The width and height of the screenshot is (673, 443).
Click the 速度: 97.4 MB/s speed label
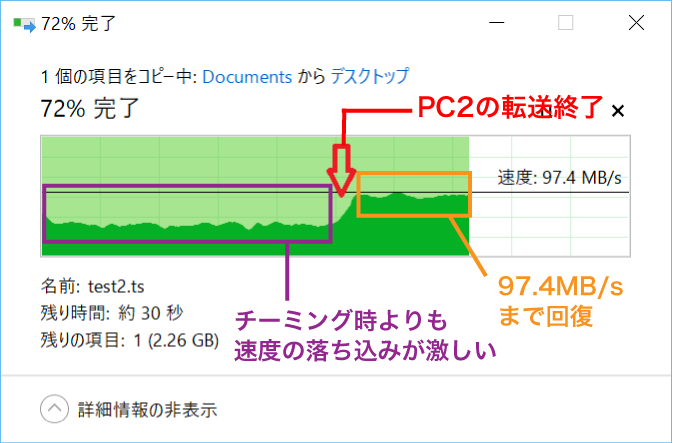click(561, 178)
